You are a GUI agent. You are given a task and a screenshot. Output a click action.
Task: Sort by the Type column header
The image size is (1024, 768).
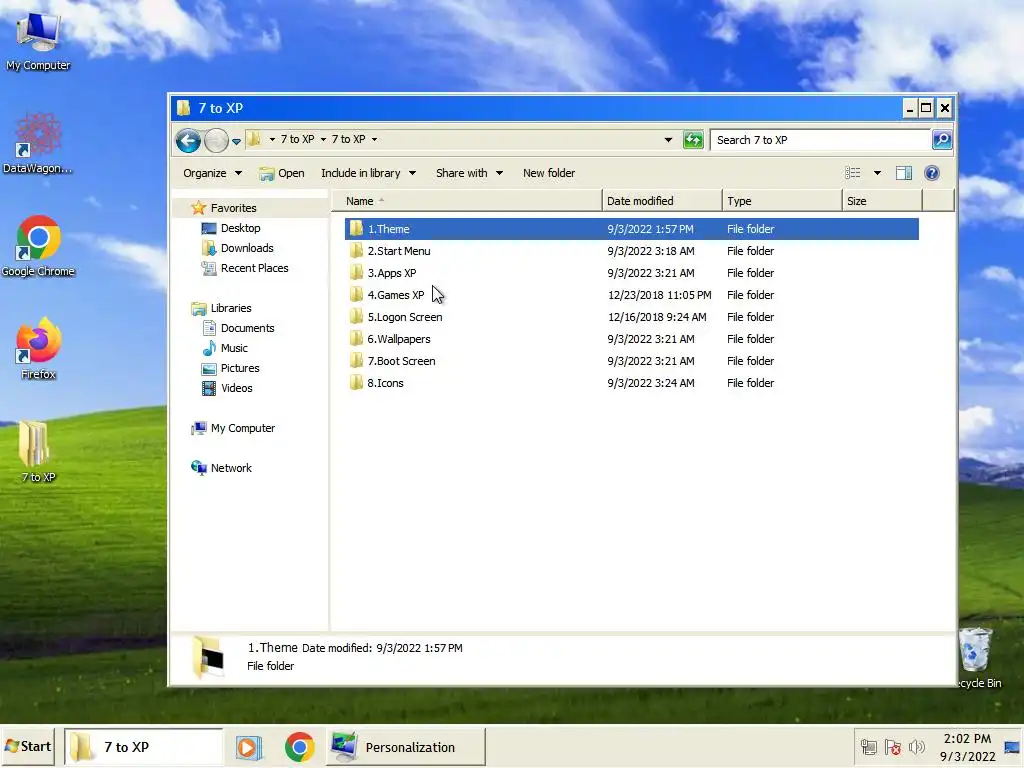782,201
